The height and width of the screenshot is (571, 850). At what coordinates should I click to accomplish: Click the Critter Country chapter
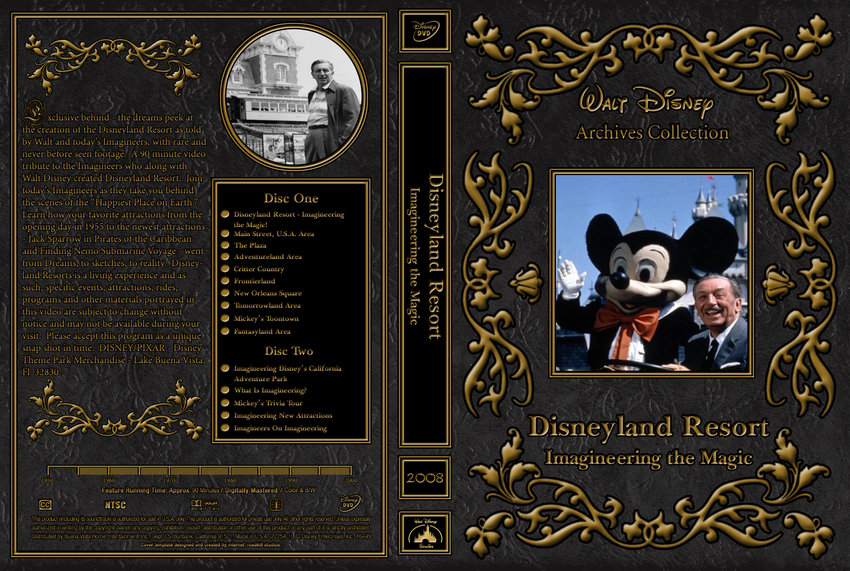coord(259,269)
